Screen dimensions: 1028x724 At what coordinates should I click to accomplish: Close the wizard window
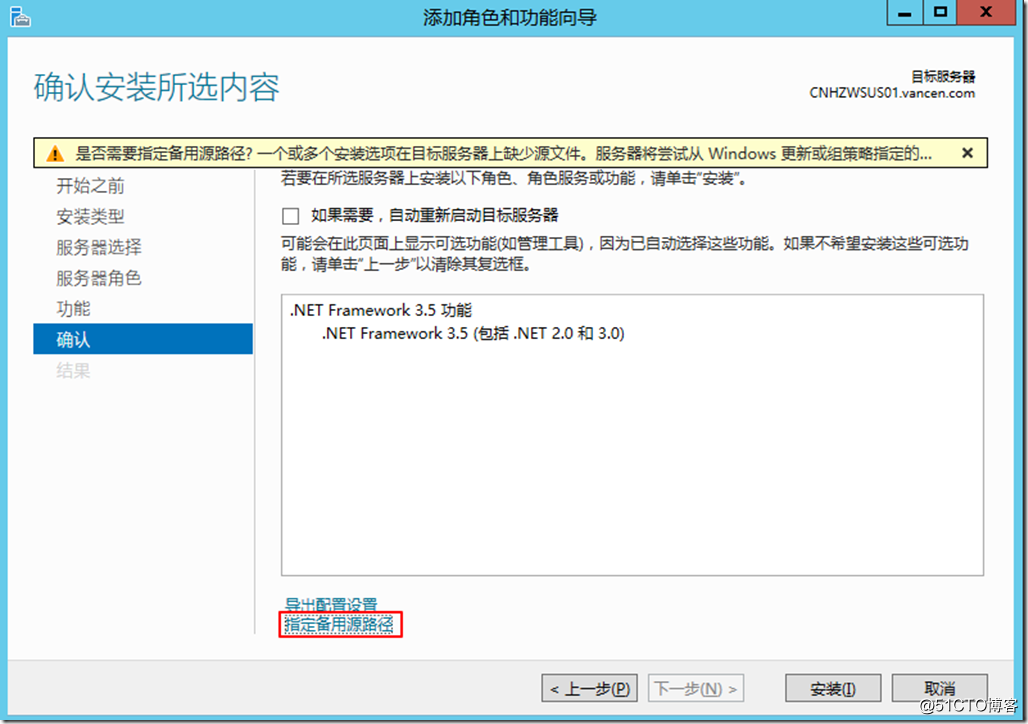pos(986,12)
